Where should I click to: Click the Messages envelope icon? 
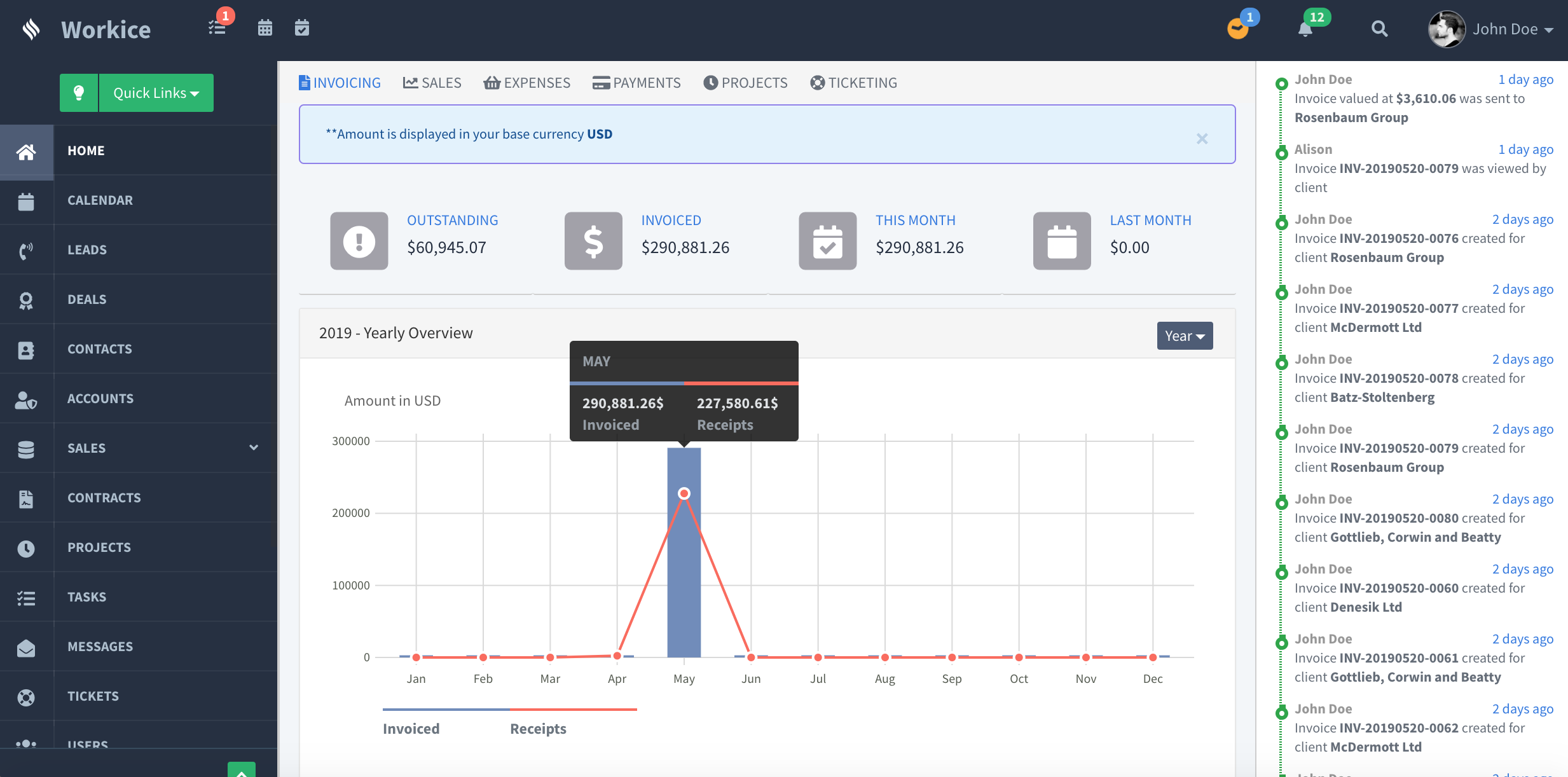tap(26, 648)
